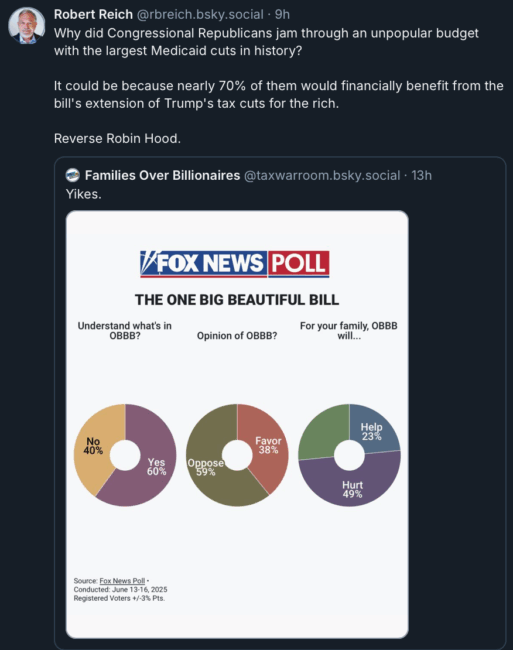513x650 pixels.
Task: Select the No 40% tan donut segment
Action: 93,446
